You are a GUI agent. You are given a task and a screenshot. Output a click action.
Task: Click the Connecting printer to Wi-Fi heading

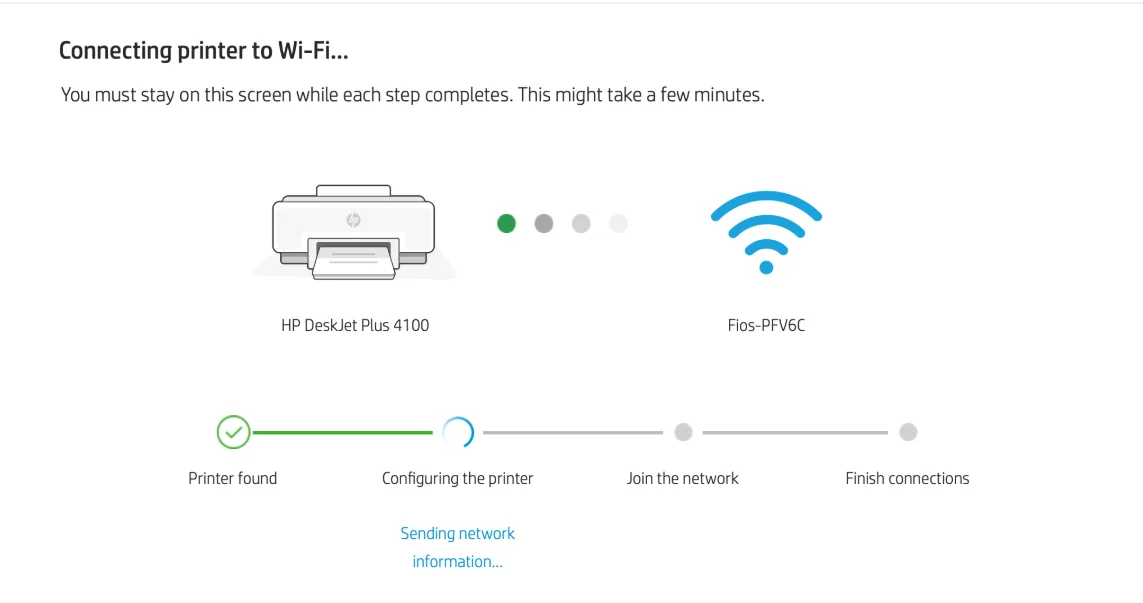pos(204,50)
